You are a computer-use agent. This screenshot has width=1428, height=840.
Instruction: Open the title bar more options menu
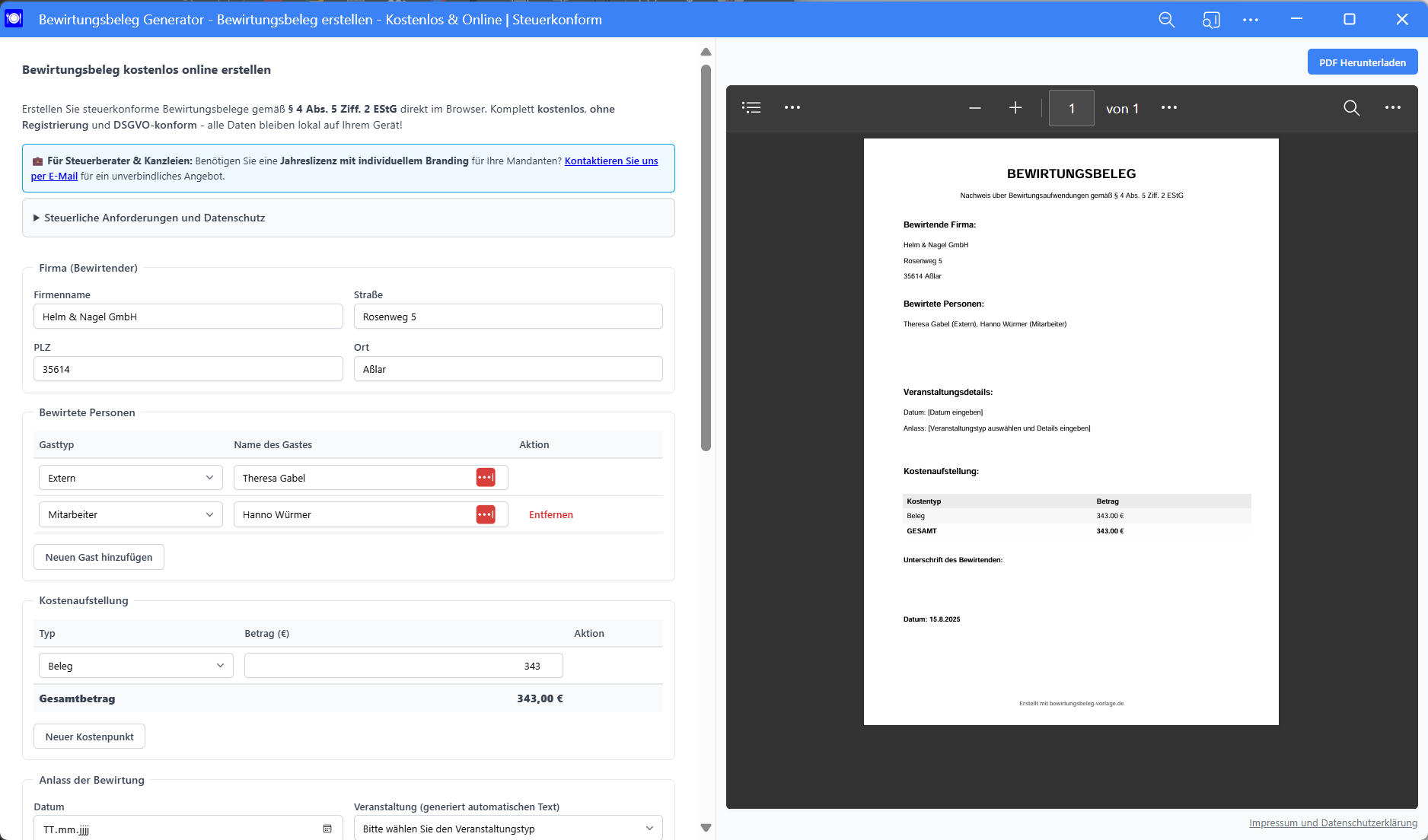tap(1251, 20)
